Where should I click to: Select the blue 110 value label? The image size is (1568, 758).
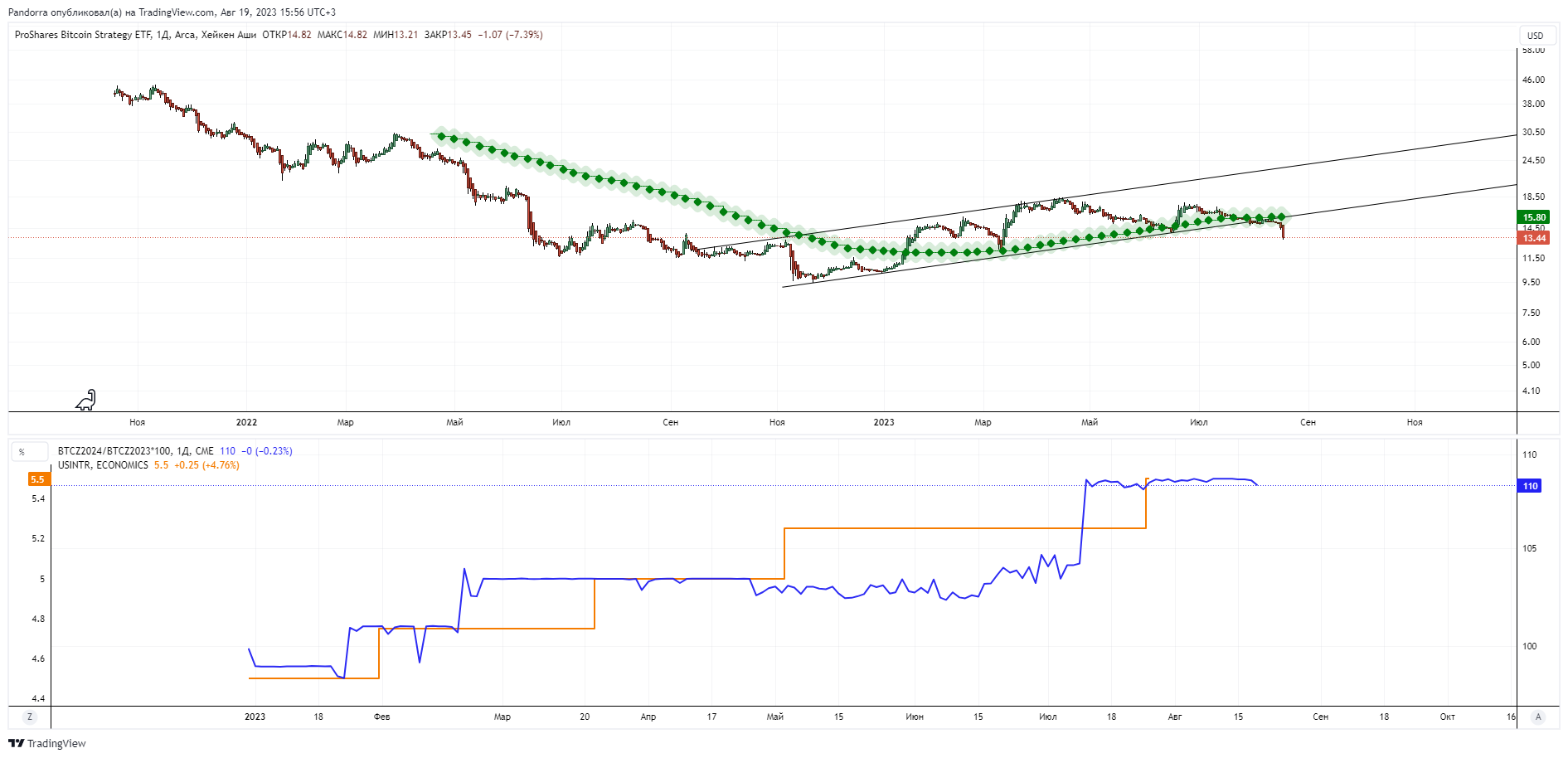1530,486
